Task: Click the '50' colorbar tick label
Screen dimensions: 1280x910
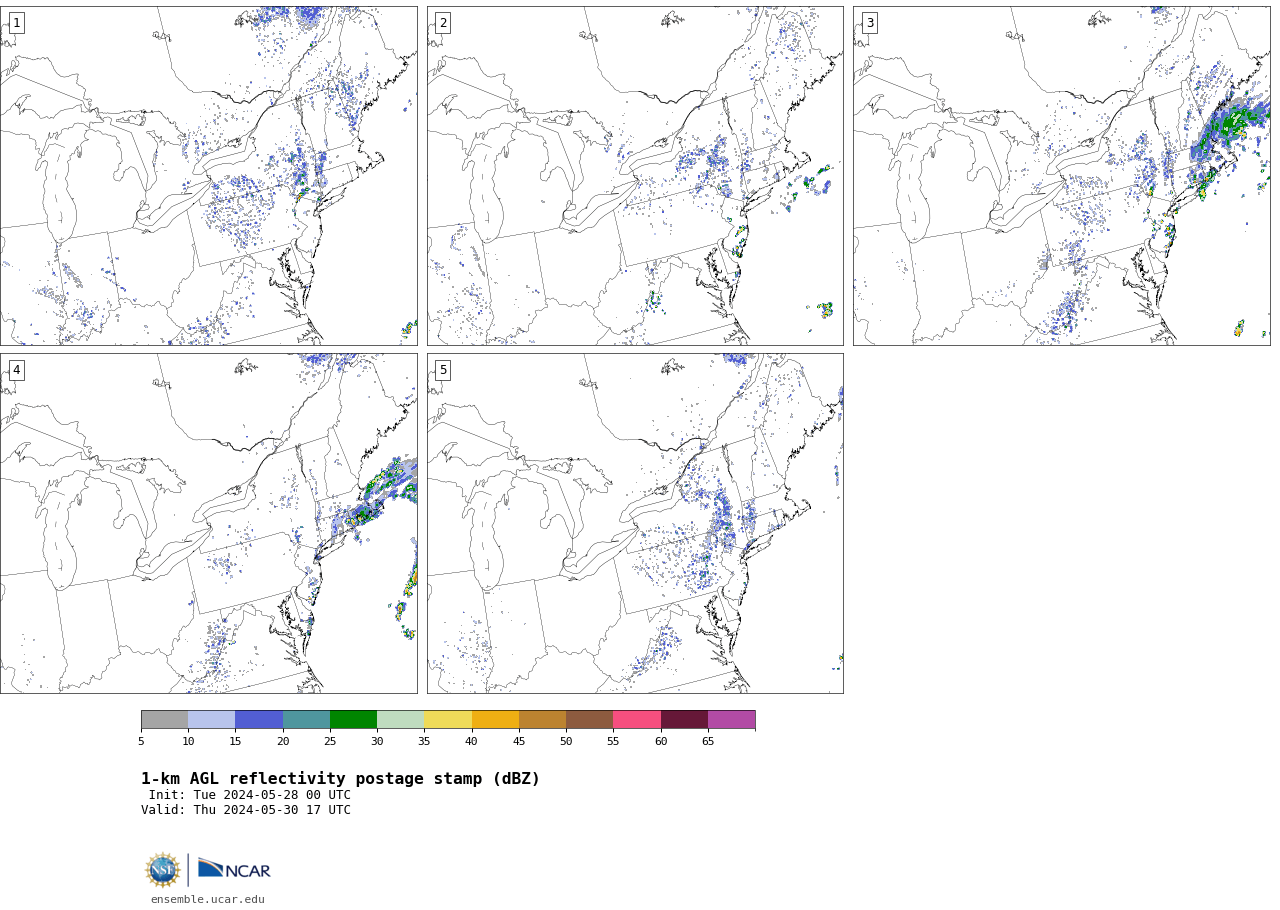Action: click(566, 741)
